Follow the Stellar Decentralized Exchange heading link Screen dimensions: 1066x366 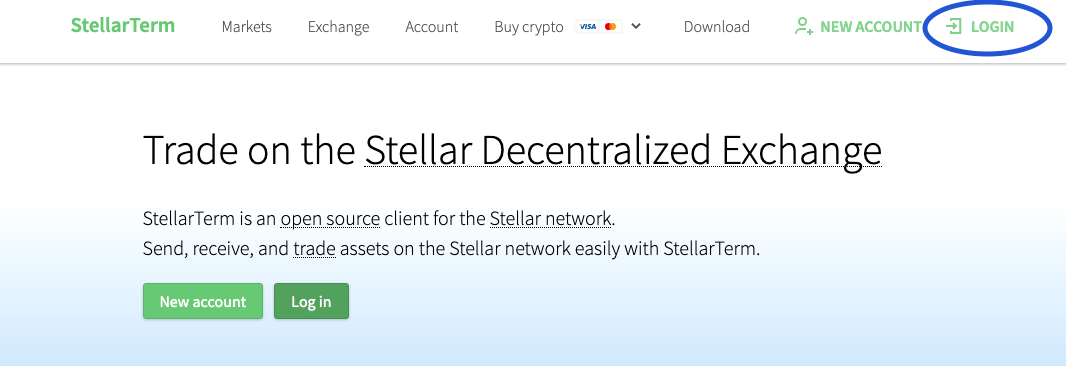pos(623,150)
